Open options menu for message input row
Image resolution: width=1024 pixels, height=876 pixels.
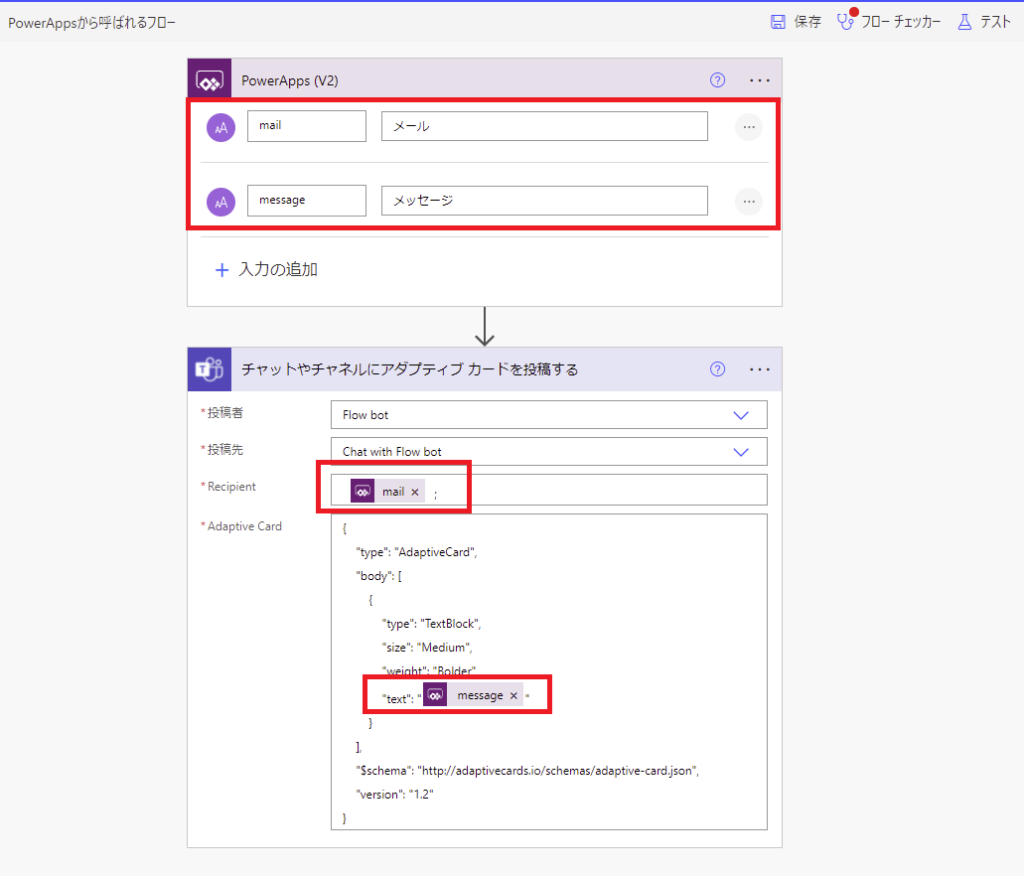click(749, 201)
